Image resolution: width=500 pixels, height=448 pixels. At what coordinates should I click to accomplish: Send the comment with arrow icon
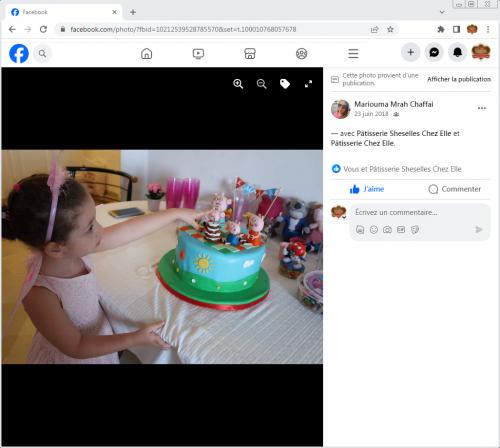point(479,229)
